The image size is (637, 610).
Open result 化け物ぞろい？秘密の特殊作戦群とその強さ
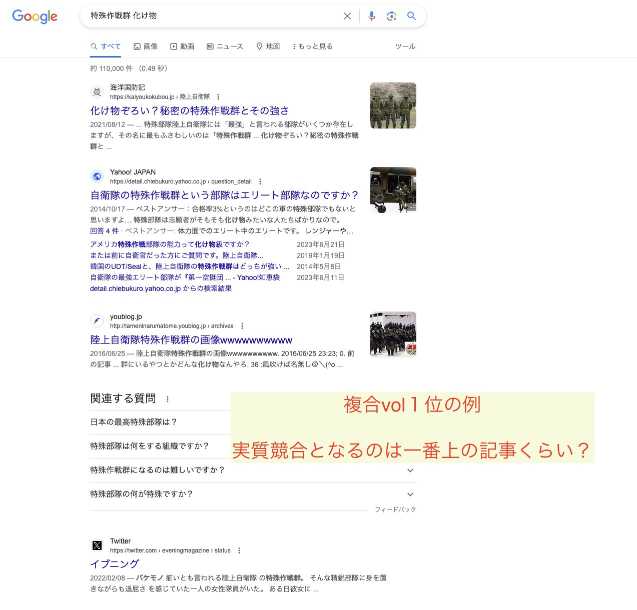coord(189,110)
